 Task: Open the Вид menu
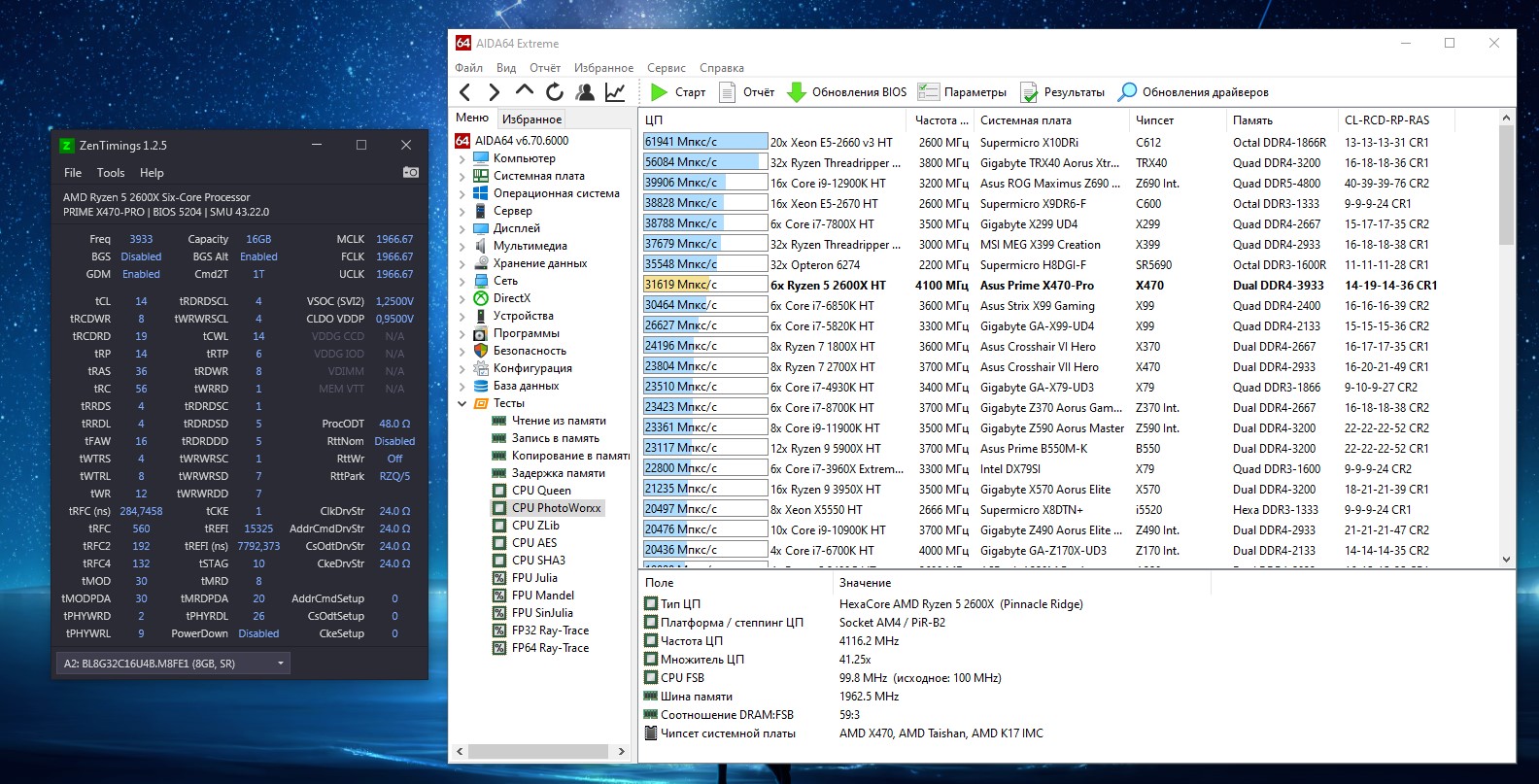click(506, 68)
